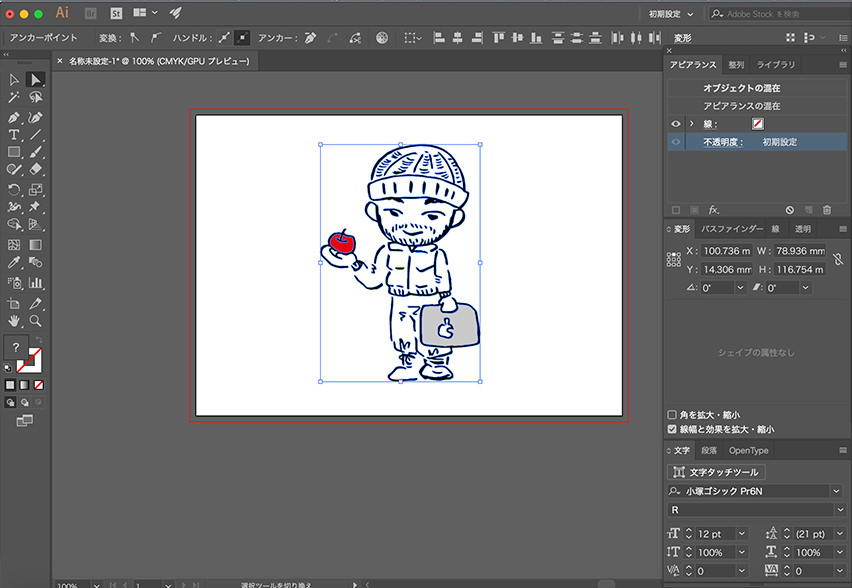Open the 小塚ゴシック Pr6N font dropdown
The height and width of the screenshot is (588, 852).
click(x=836, y=491)
